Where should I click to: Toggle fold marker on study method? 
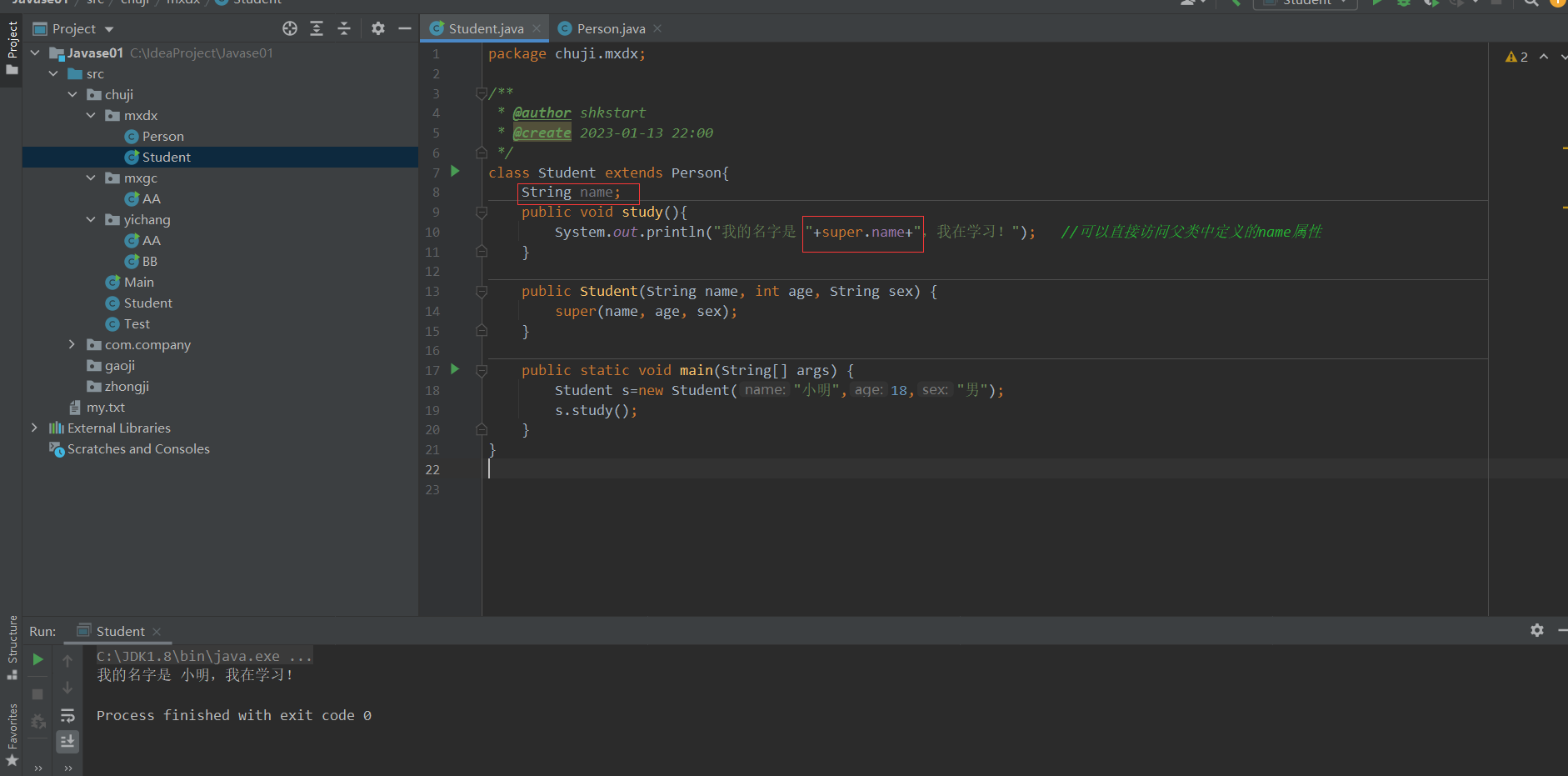[x=482, y=213]
